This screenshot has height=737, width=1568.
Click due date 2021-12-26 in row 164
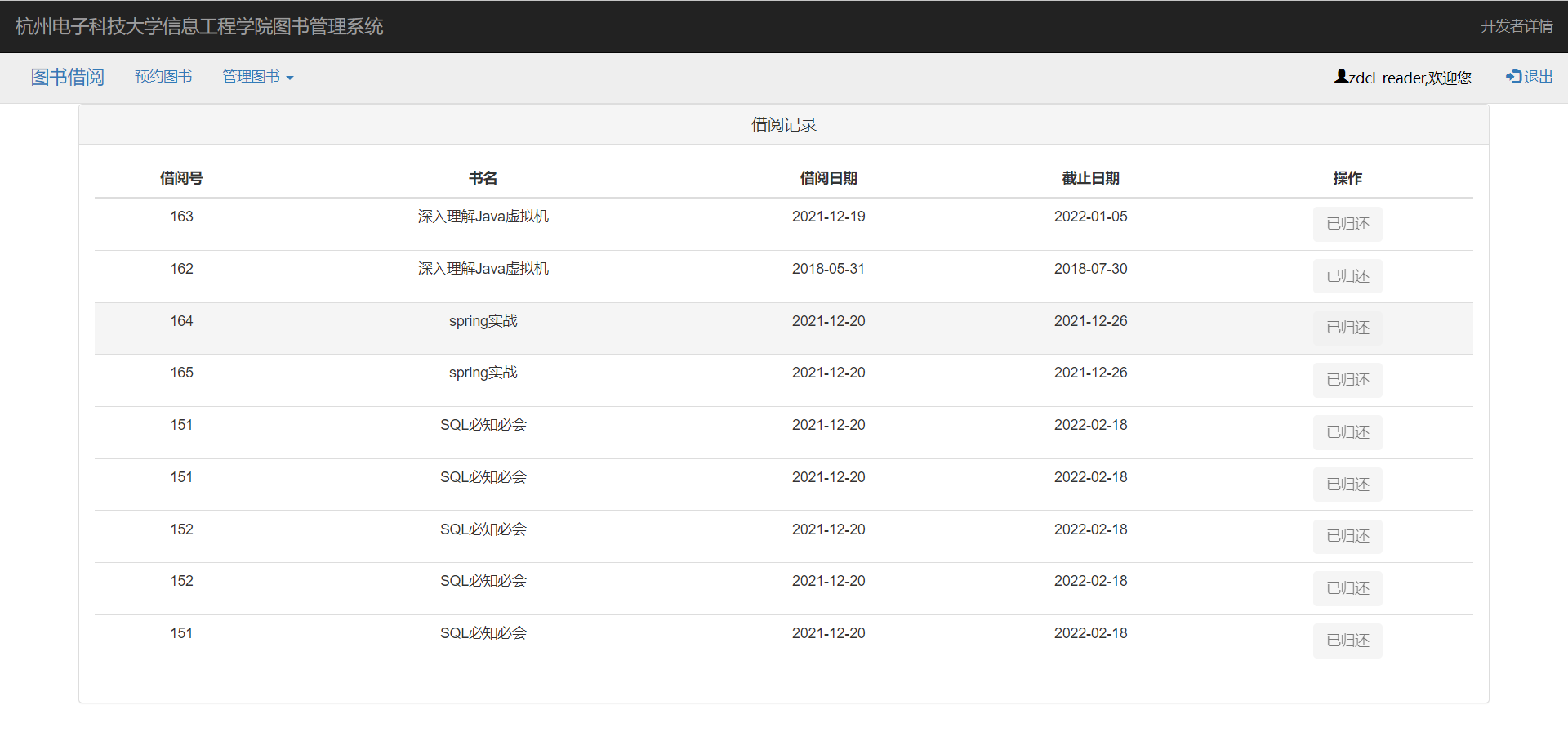(x=1090, y=321)
